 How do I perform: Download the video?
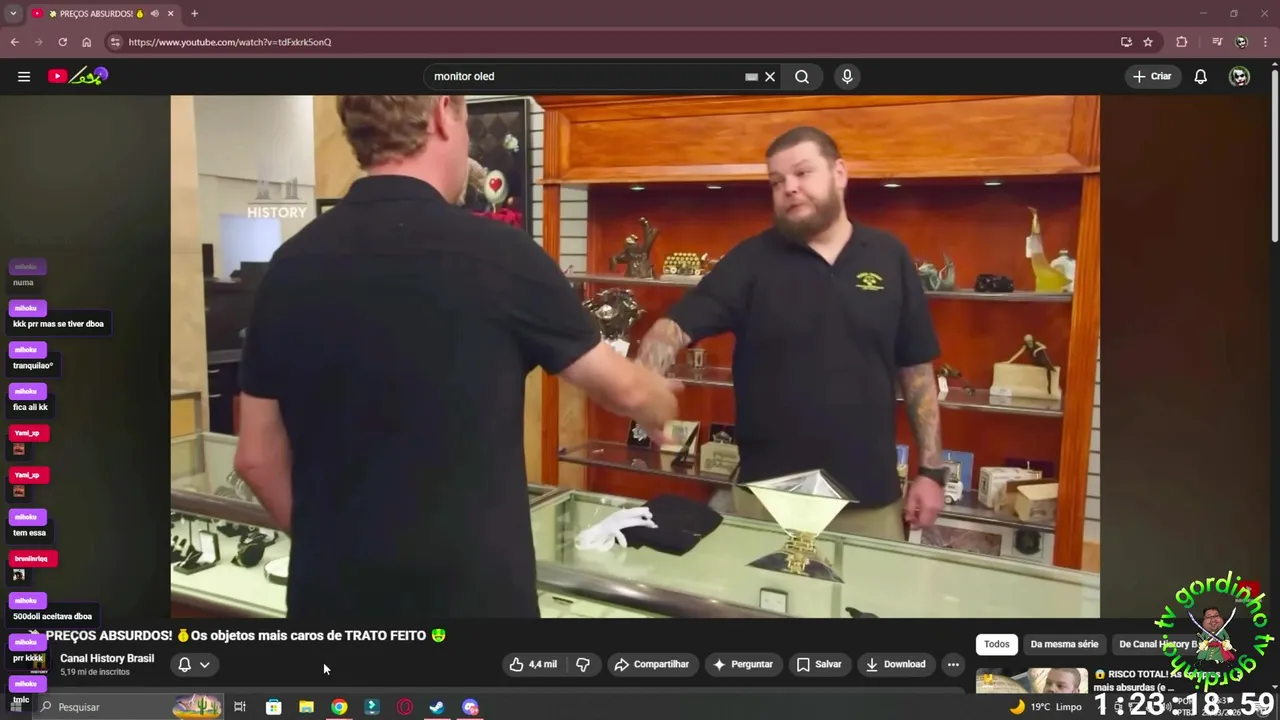[x=896, y=664]
